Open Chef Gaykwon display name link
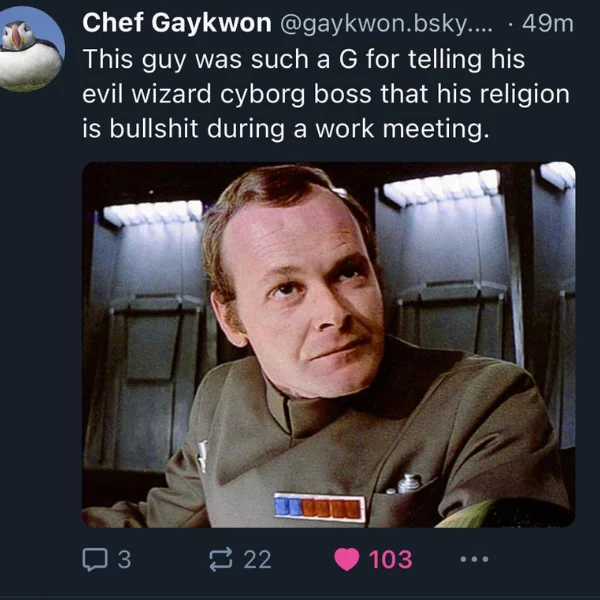Image resolution: width=600 pixels, height=600 pixels. point(177,23)
